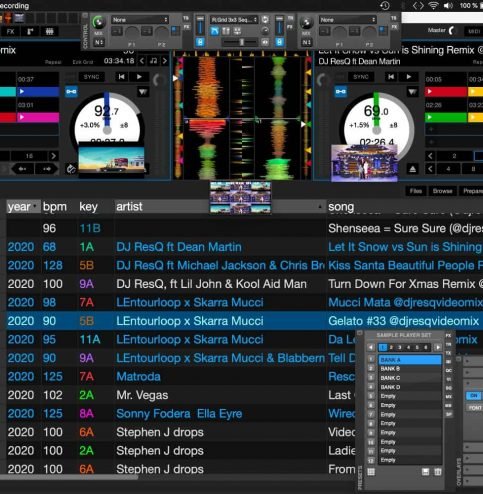Trigger the green cue point at 02:26
Image resolution: width=483 pixels, height=494 pixels.
click(x=446, y=117)
